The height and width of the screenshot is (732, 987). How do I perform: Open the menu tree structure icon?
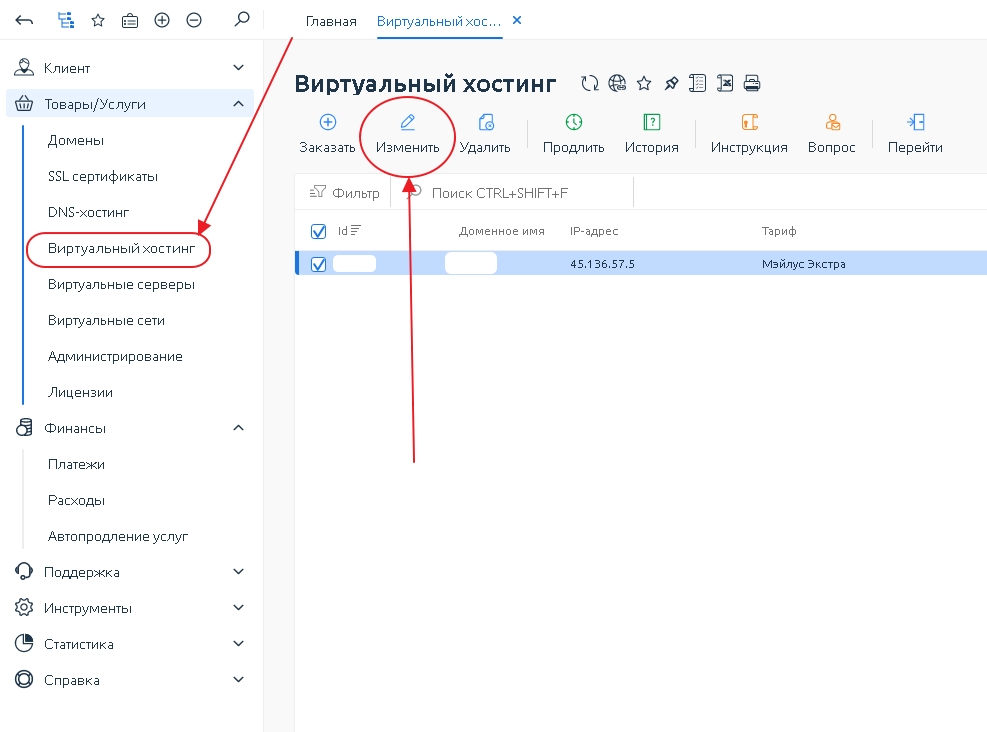pos(65,20)
